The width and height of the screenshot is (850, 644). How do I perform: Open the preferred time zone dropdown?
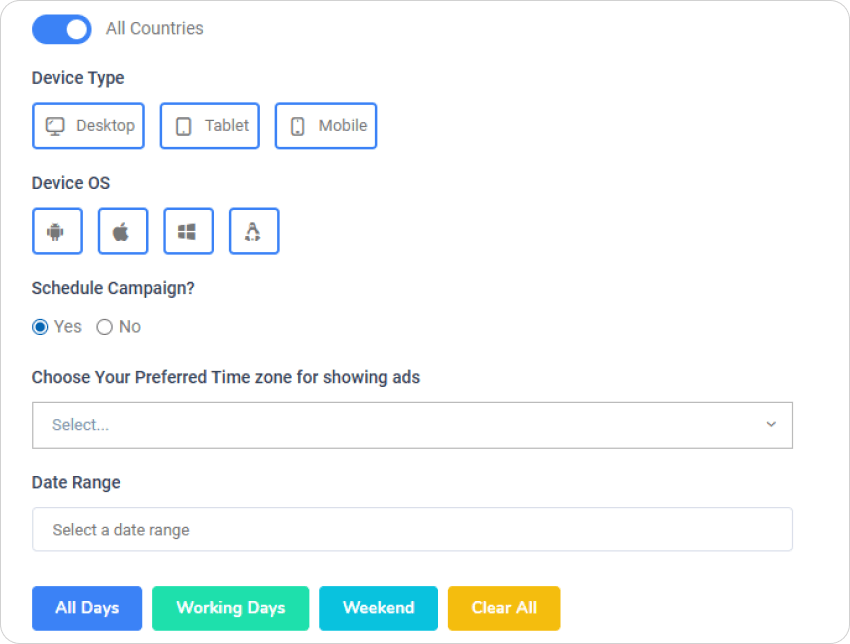coord(400,425)
